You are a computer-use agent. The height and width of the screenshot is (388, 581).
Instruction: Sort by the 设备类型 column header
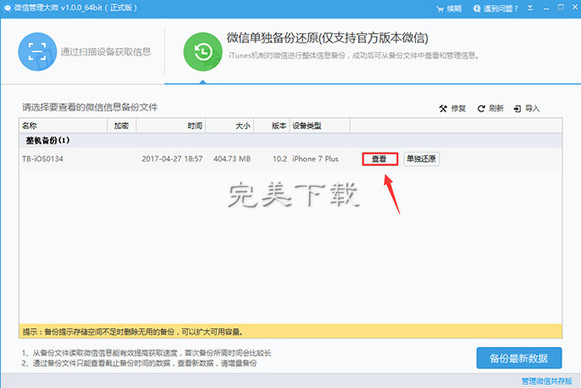coord(319,126)
